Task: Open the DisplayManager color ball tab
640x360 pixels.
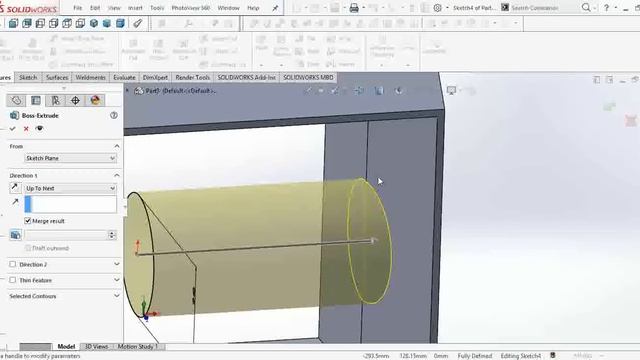Action: point(95,100)
